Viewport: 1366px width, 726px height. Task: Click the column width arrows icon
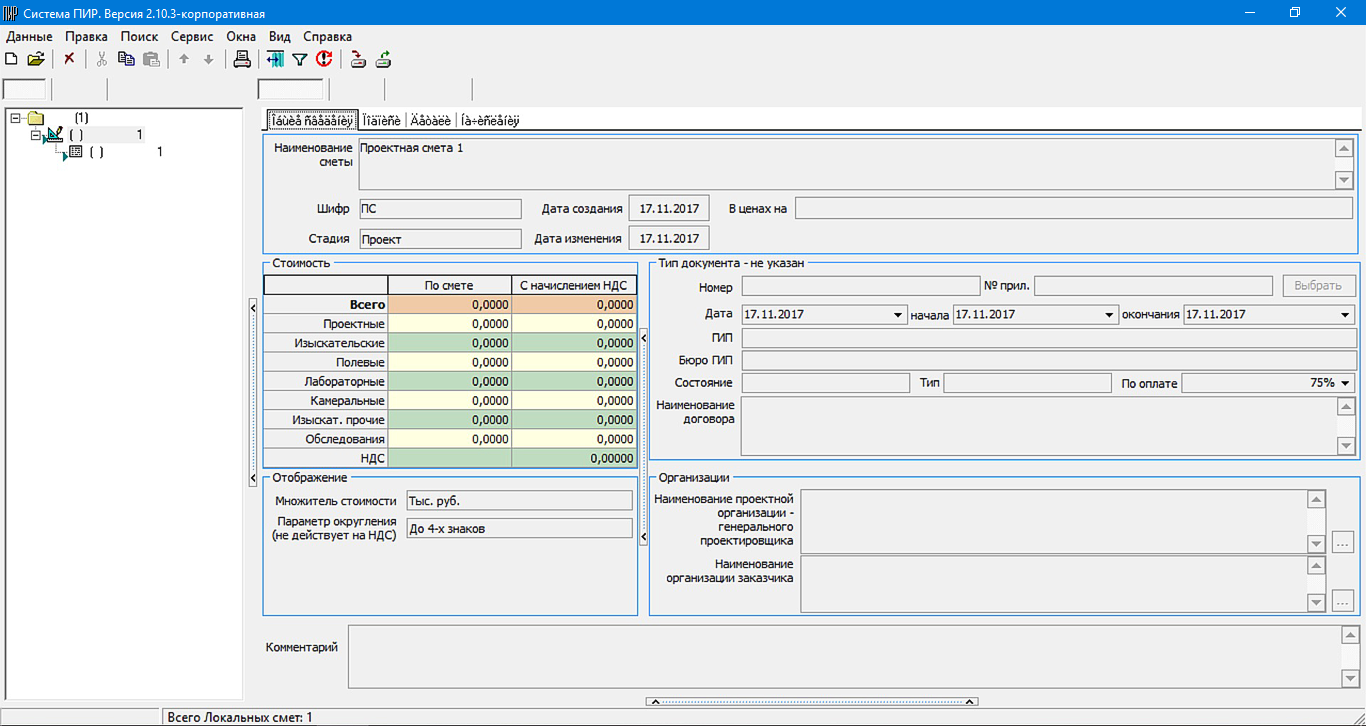coord(275,59)
